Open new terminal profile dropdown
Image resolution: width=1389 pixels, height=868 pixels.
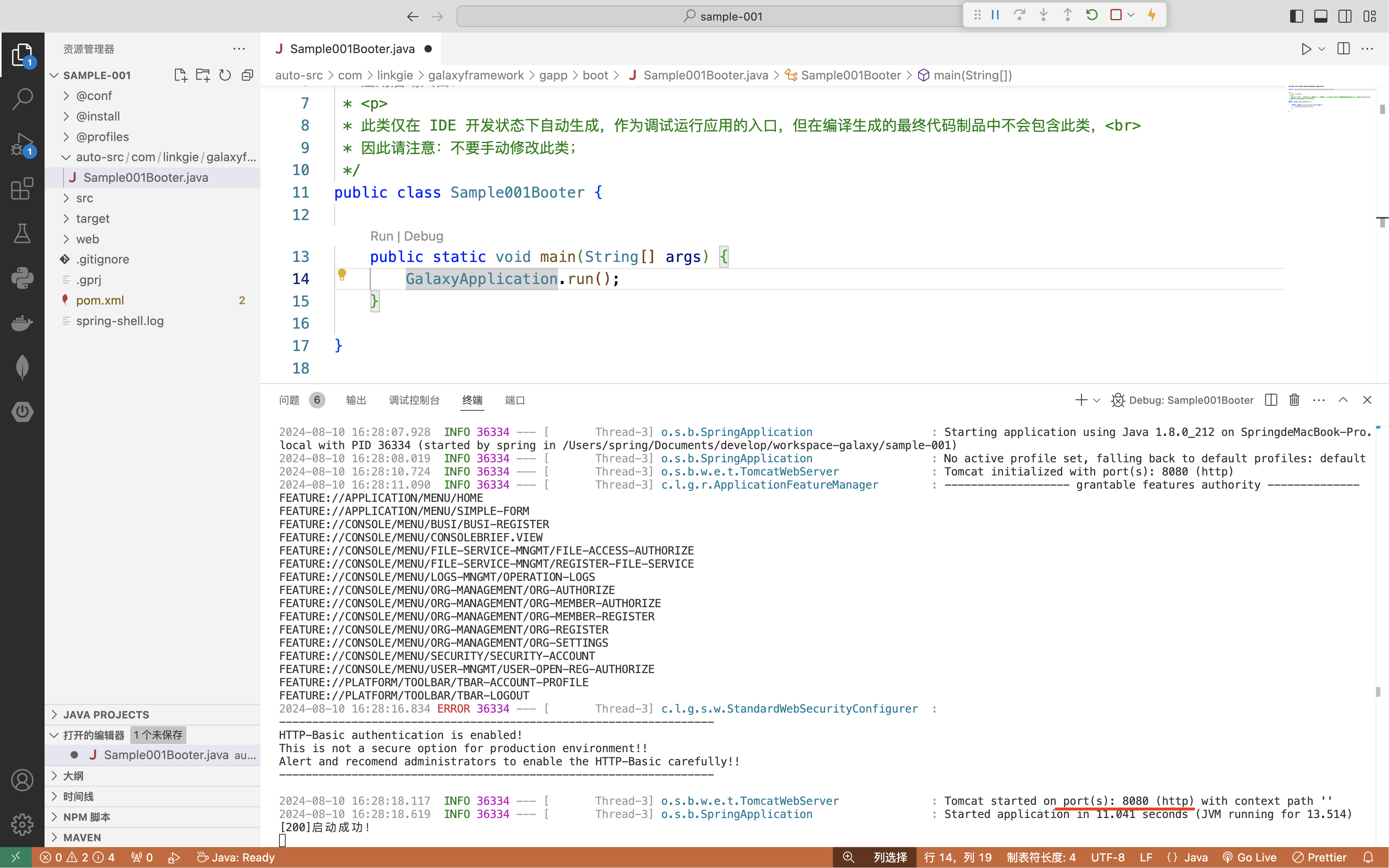(1097, 400)
